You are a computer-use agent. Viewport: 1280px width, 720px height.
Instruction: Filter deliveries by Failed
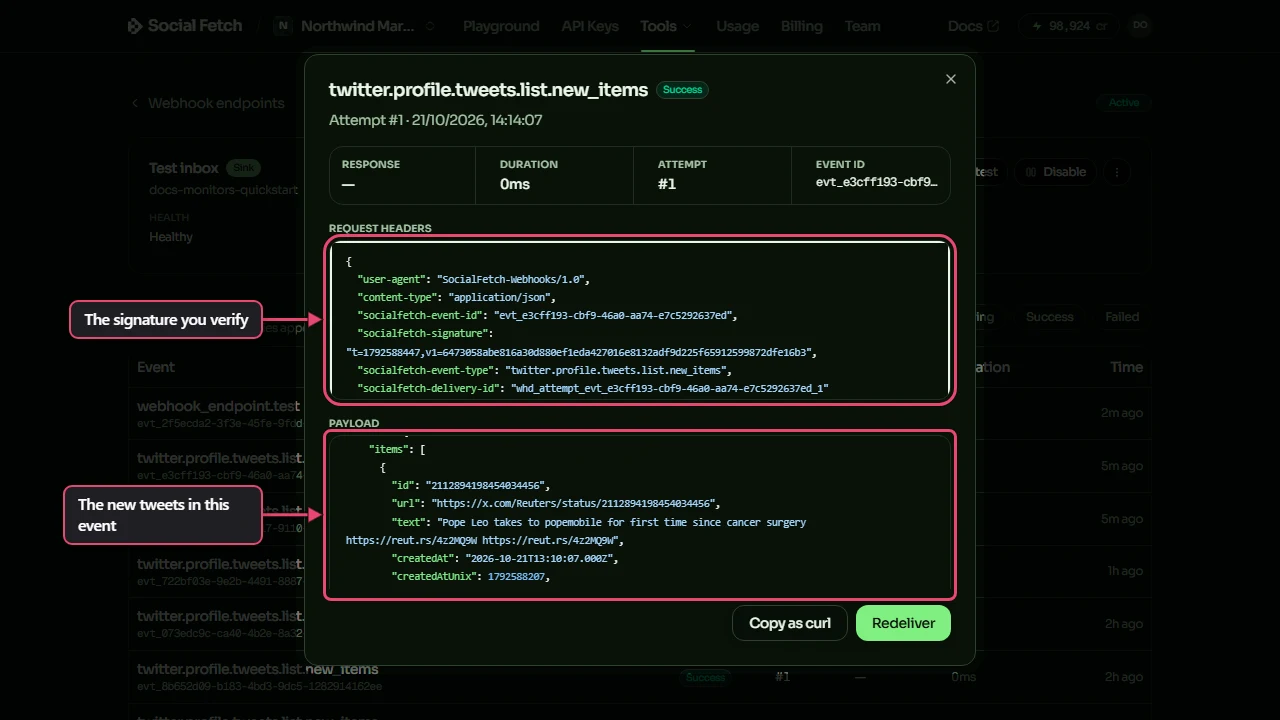pos(1122,317)
